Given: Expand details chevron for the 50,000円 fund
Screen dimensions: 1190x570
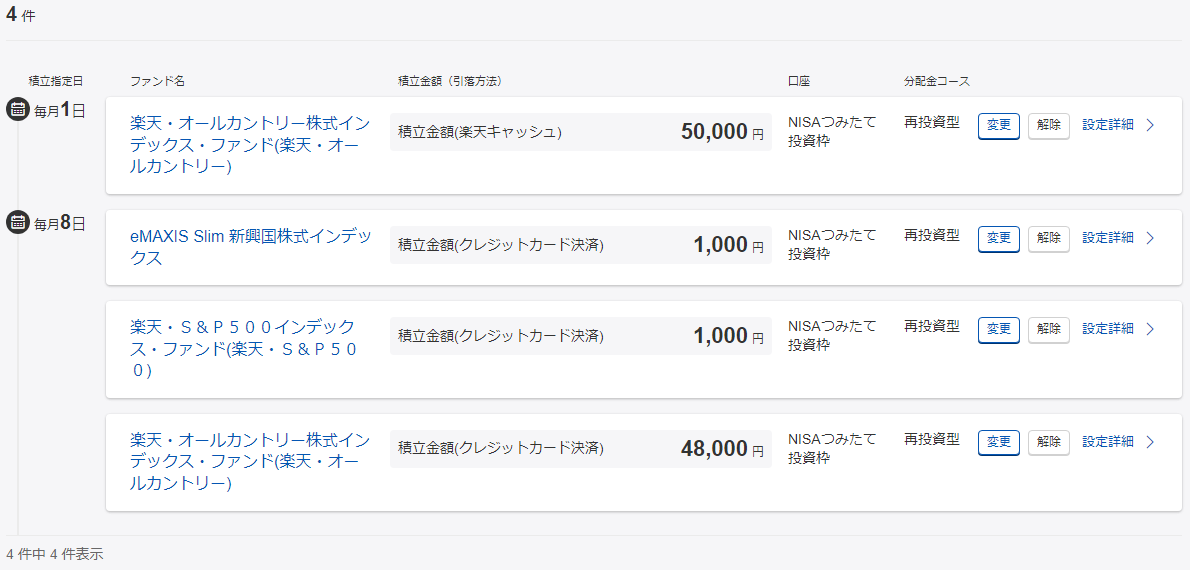Looking at the screenshot, I should click(x=1150, y=125).
